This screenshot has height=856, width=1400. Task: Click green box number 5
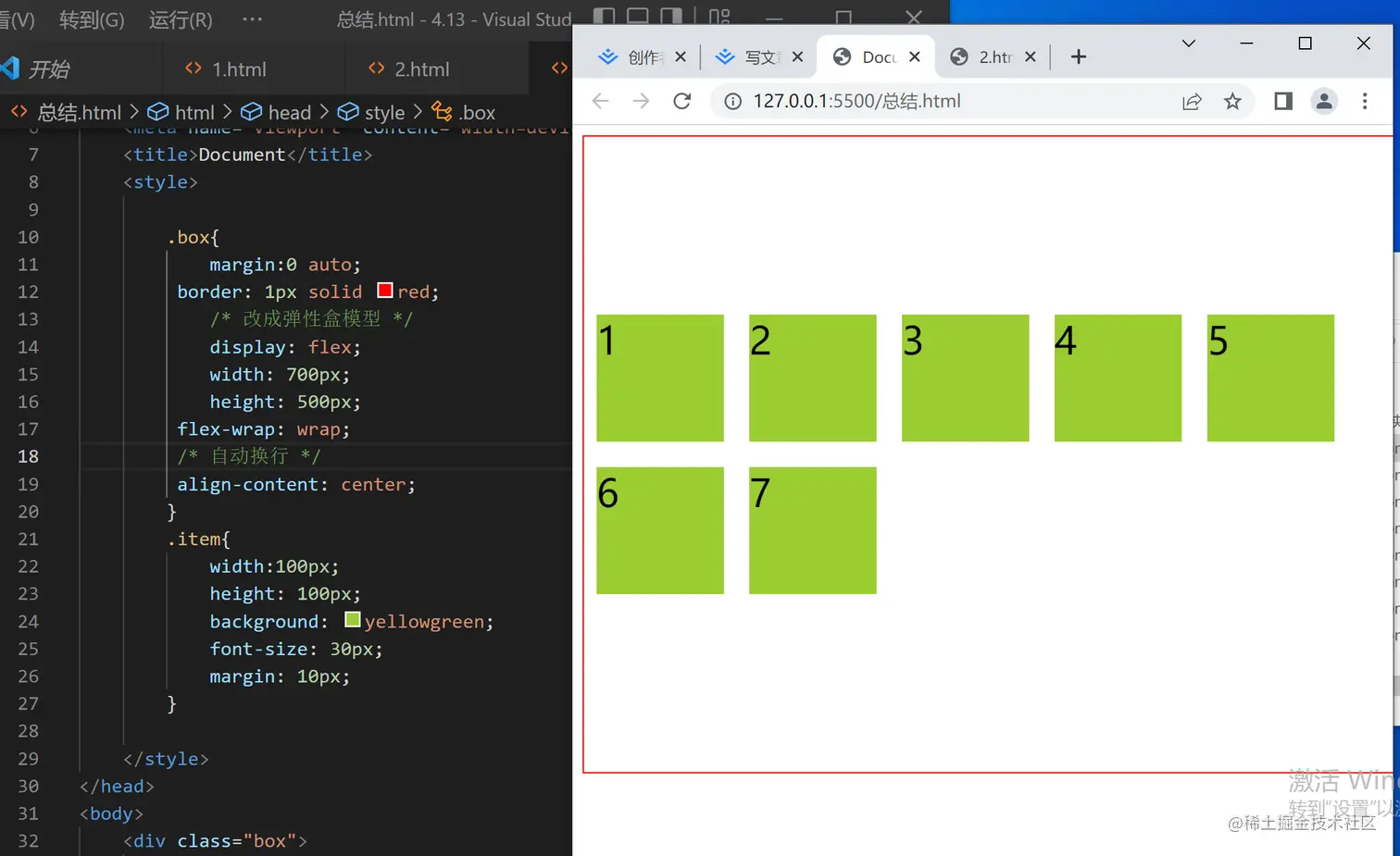[1270, 378]
